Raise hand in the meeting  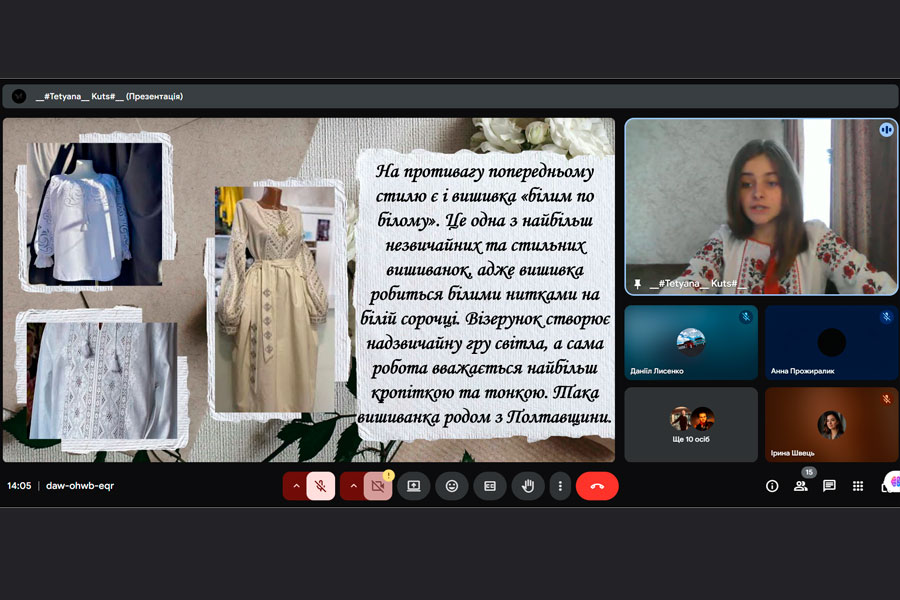528,486
